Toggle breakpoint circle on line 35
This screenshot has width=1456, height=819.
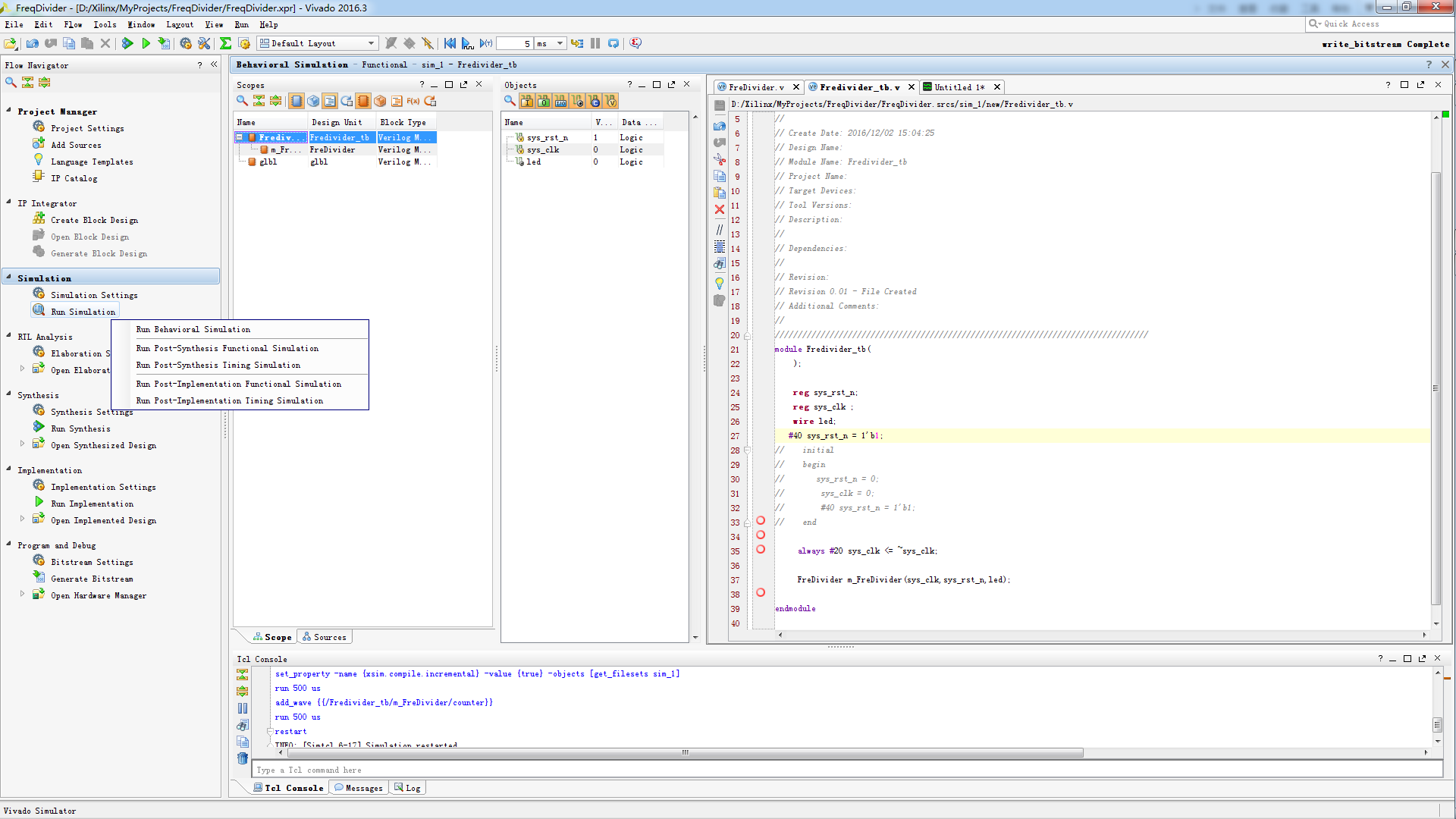761,549
